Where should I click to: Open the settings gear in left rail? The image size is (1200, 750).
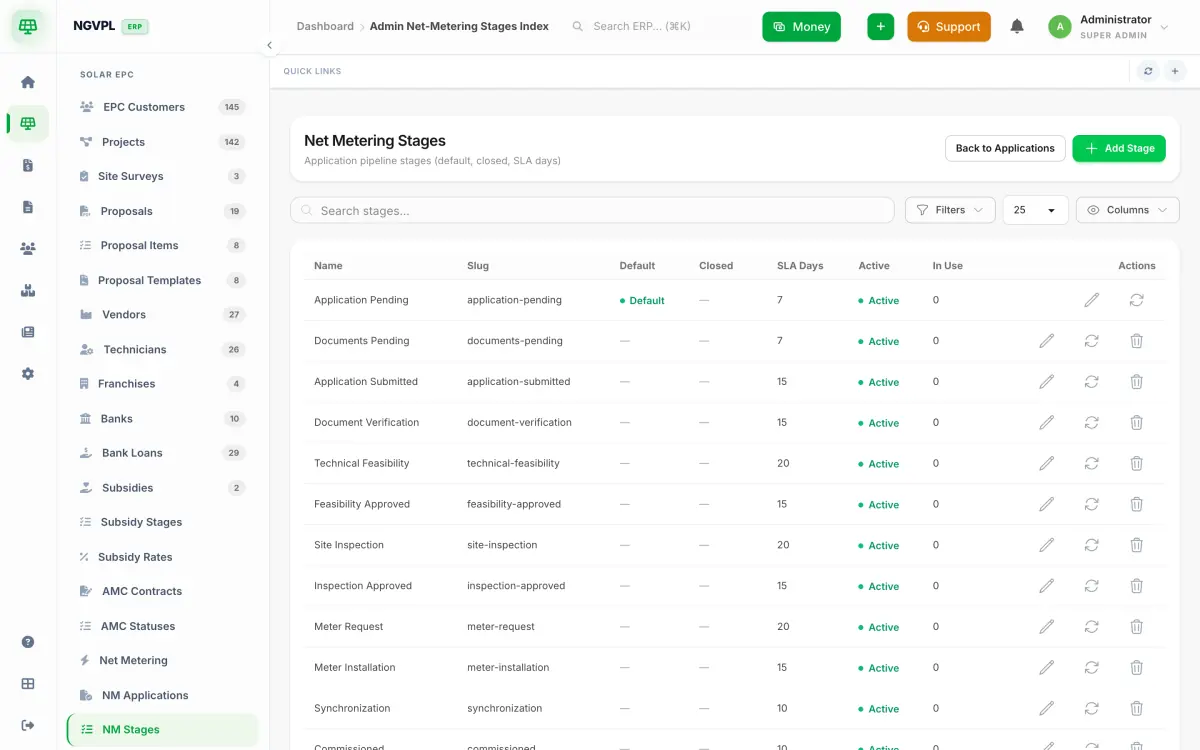click(x=28, y=373)
